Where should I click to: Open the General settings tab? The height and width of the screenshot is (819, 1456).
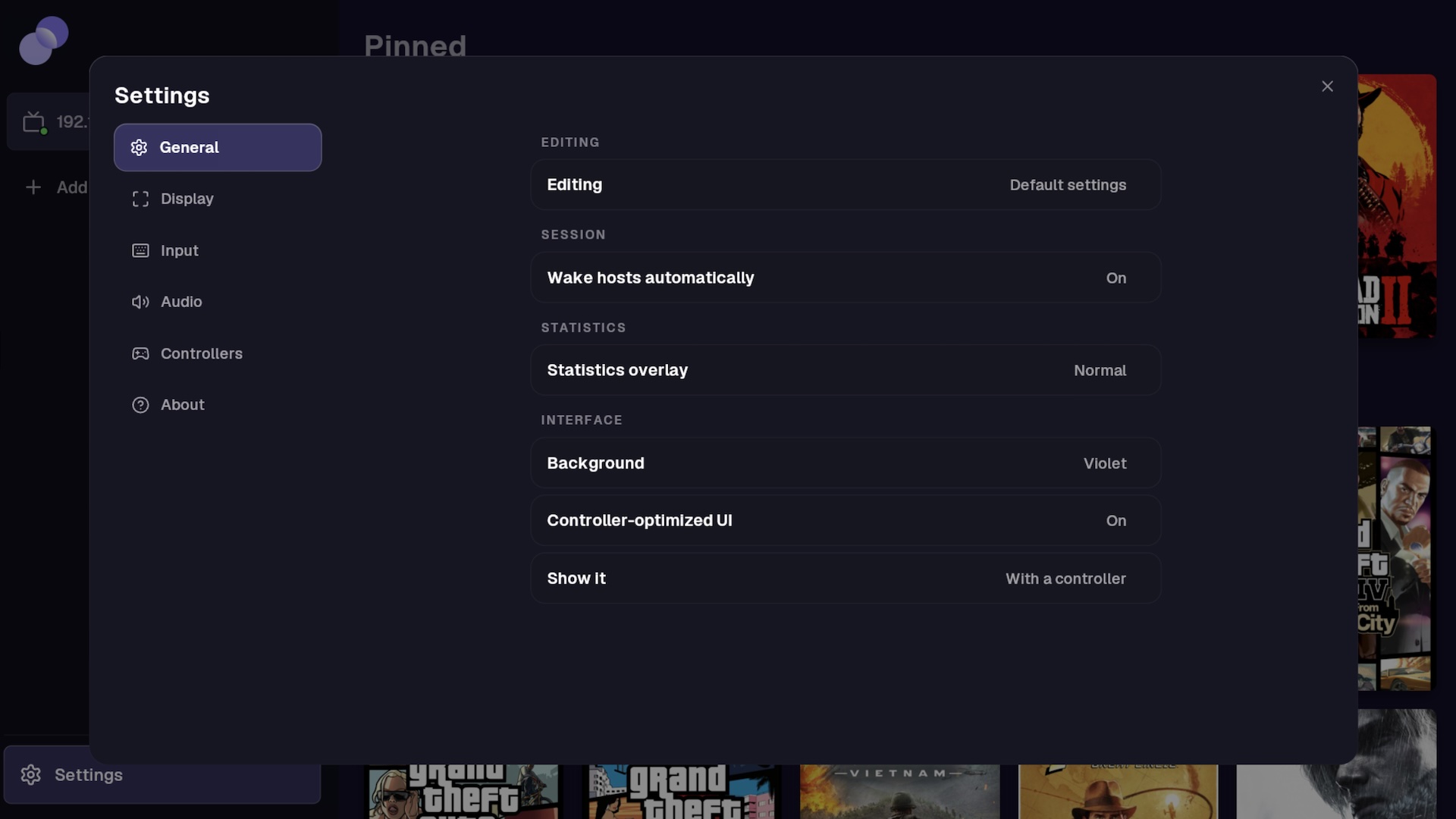[218, 148]
